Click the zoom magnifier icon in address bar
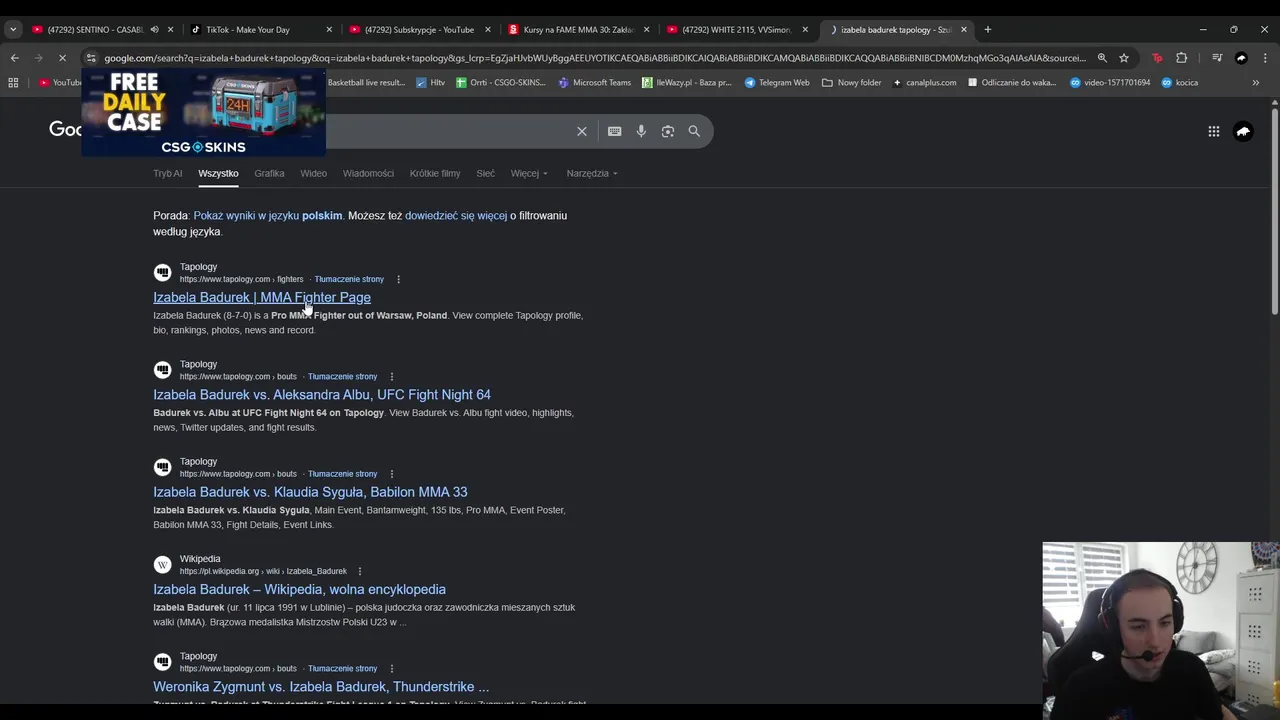1280x720 pixels. point(1102,58)
